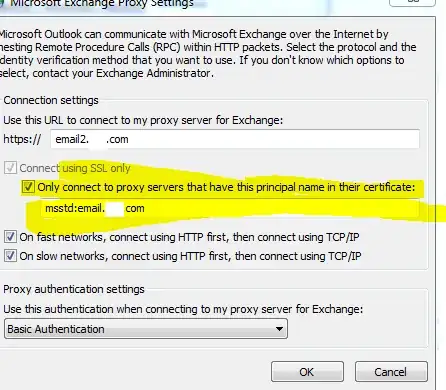Screen dimensions: 446x390
Task: Open the Basic Authentication combo box
Action: point(146,329)
